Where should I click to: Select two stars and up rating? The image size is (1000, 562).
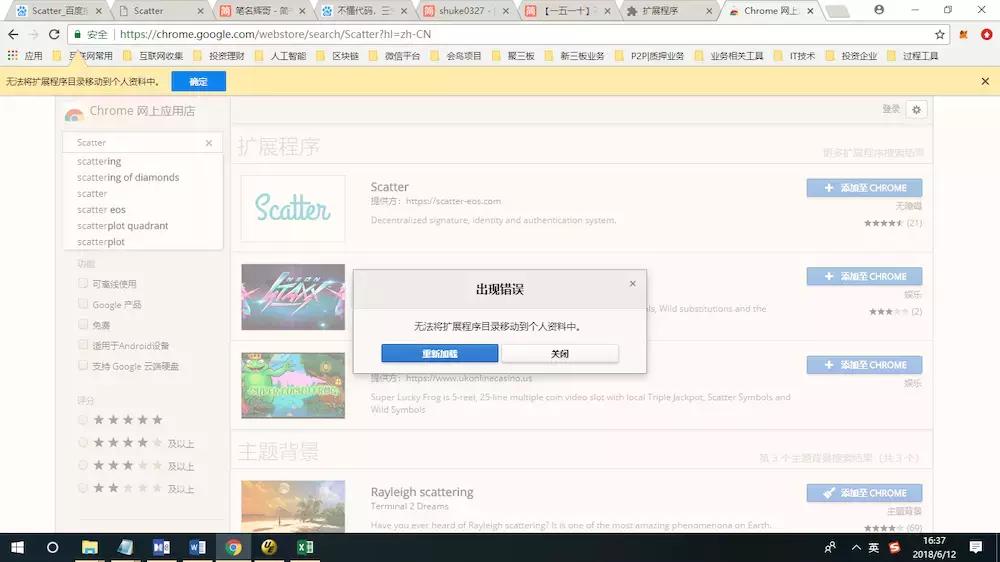83,488
